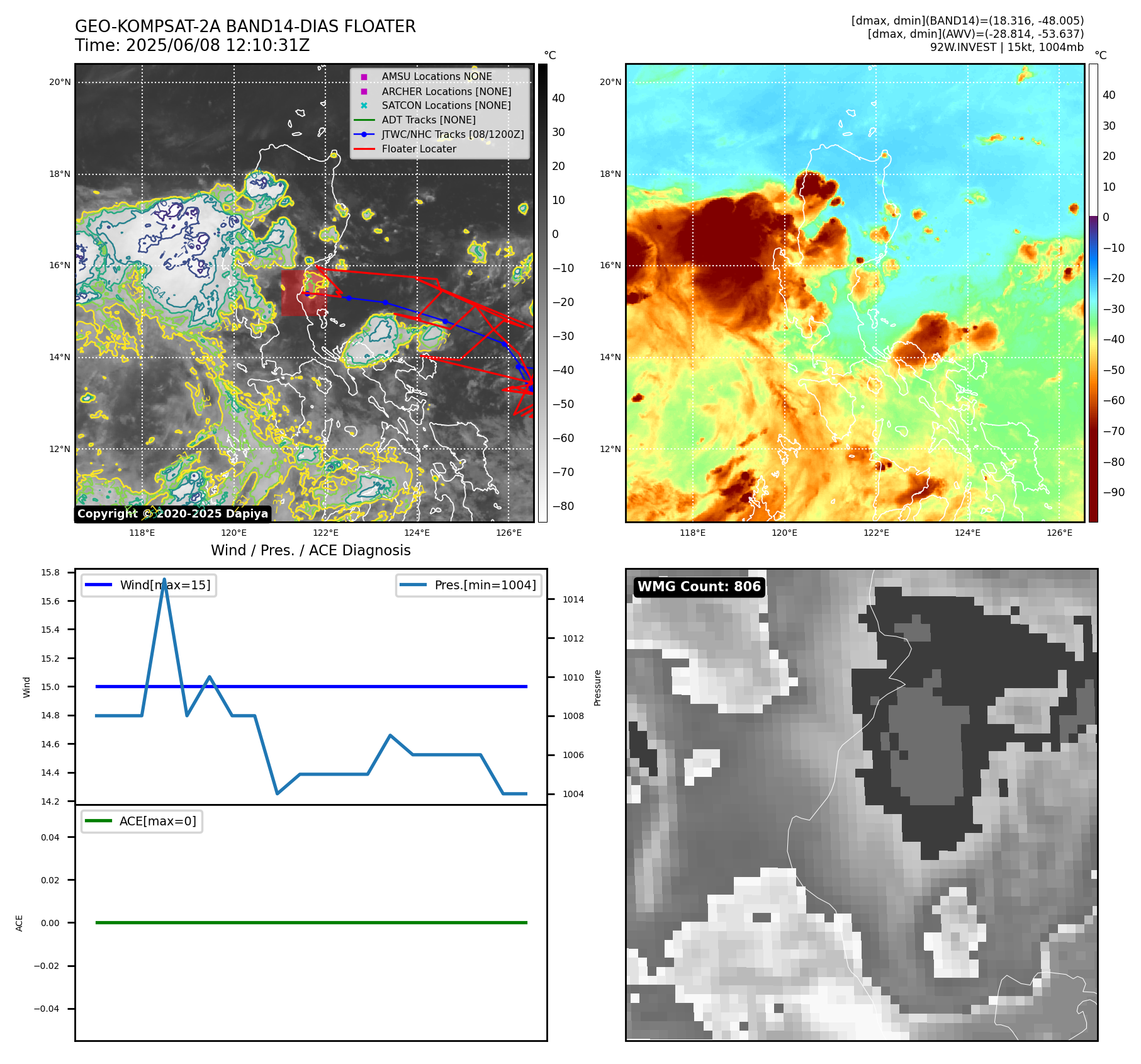Click the rainbow AWV temperature colorbar

point(1093,293)
